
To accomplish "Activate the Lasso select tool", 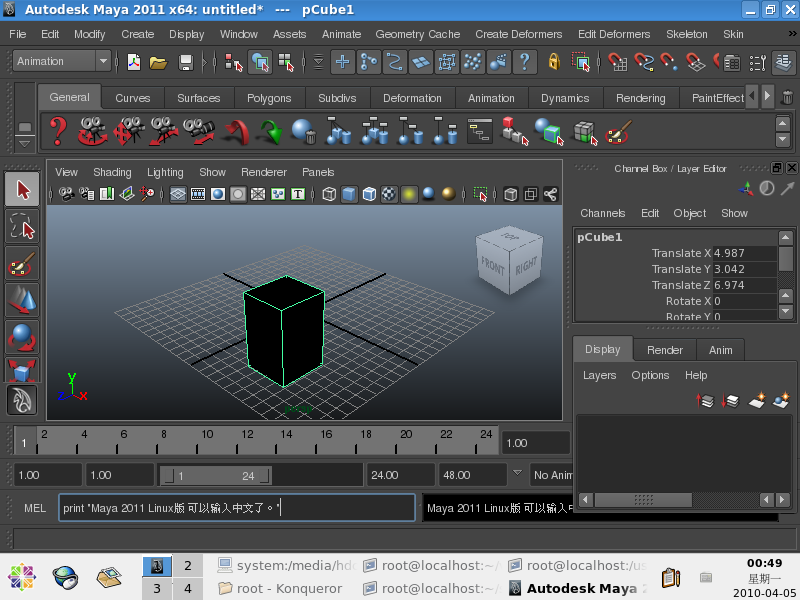I will tap(22, 227).
